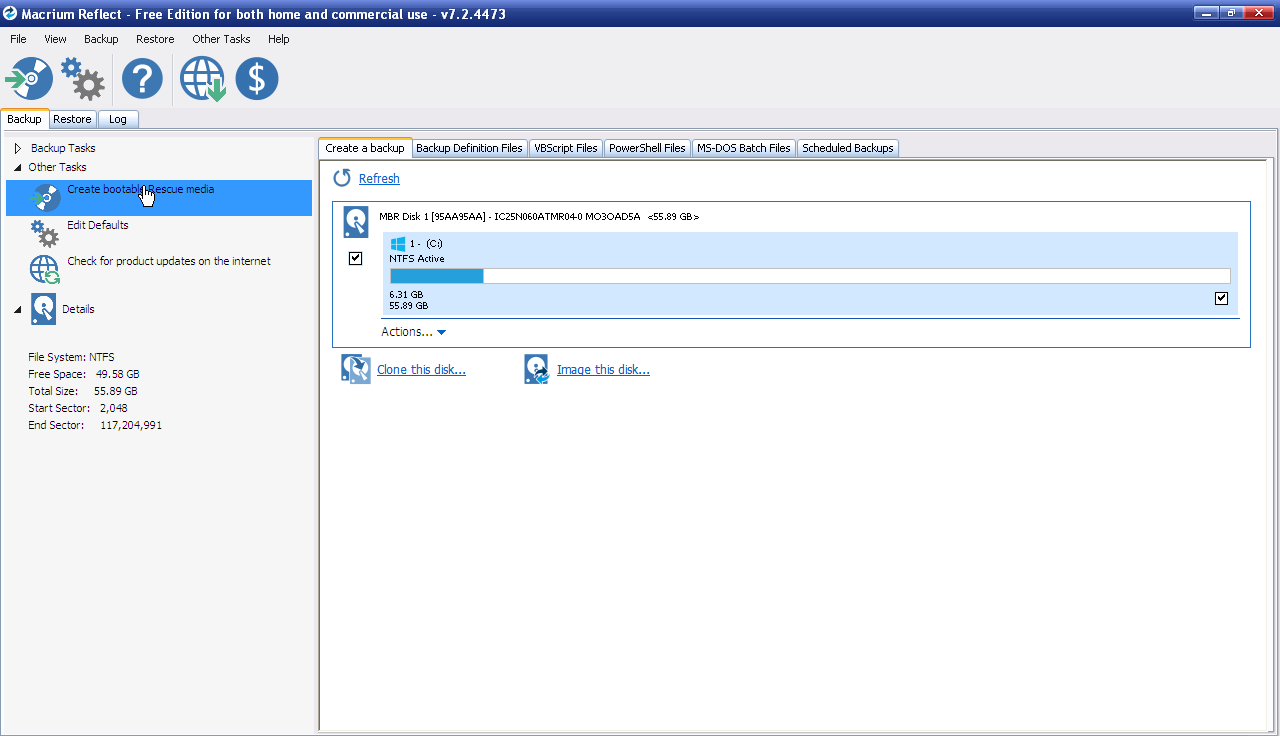Viewport: 1280px width, 736px height.
Task: Click the Check for product updates globe icon
Action: [x=45, y=270]
